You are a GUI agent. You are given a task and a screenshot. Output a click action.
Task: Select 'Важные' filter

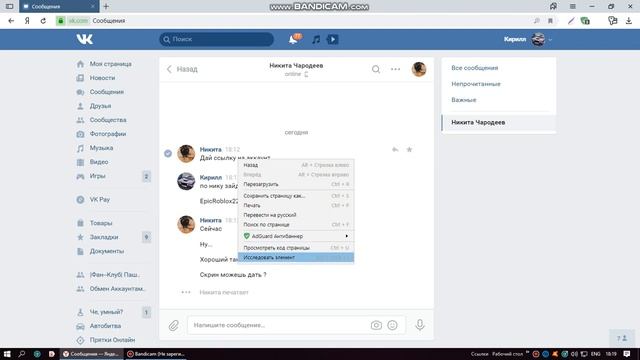point(464,100)
